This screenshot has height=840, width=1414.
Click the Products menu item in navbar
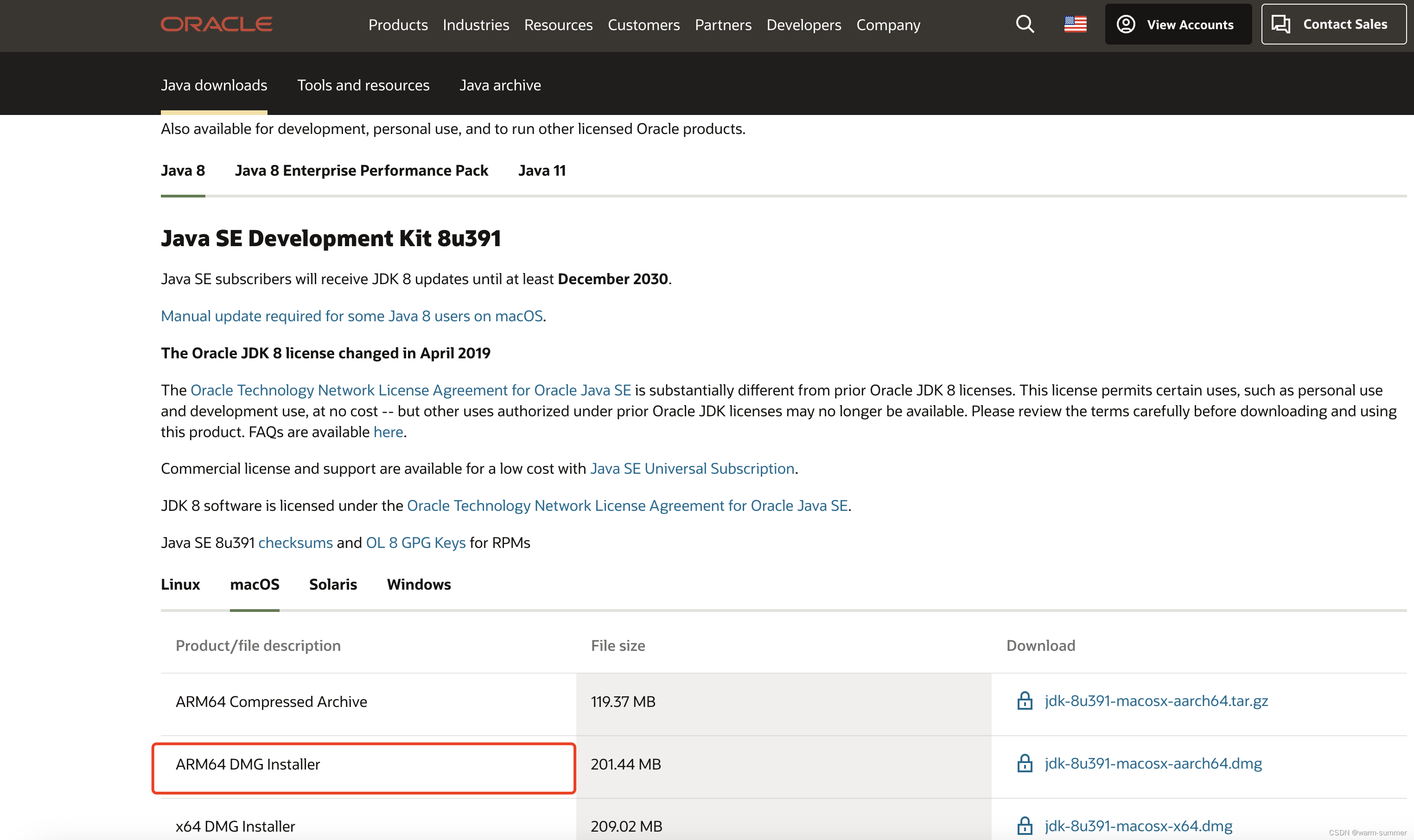click(397, 24)
